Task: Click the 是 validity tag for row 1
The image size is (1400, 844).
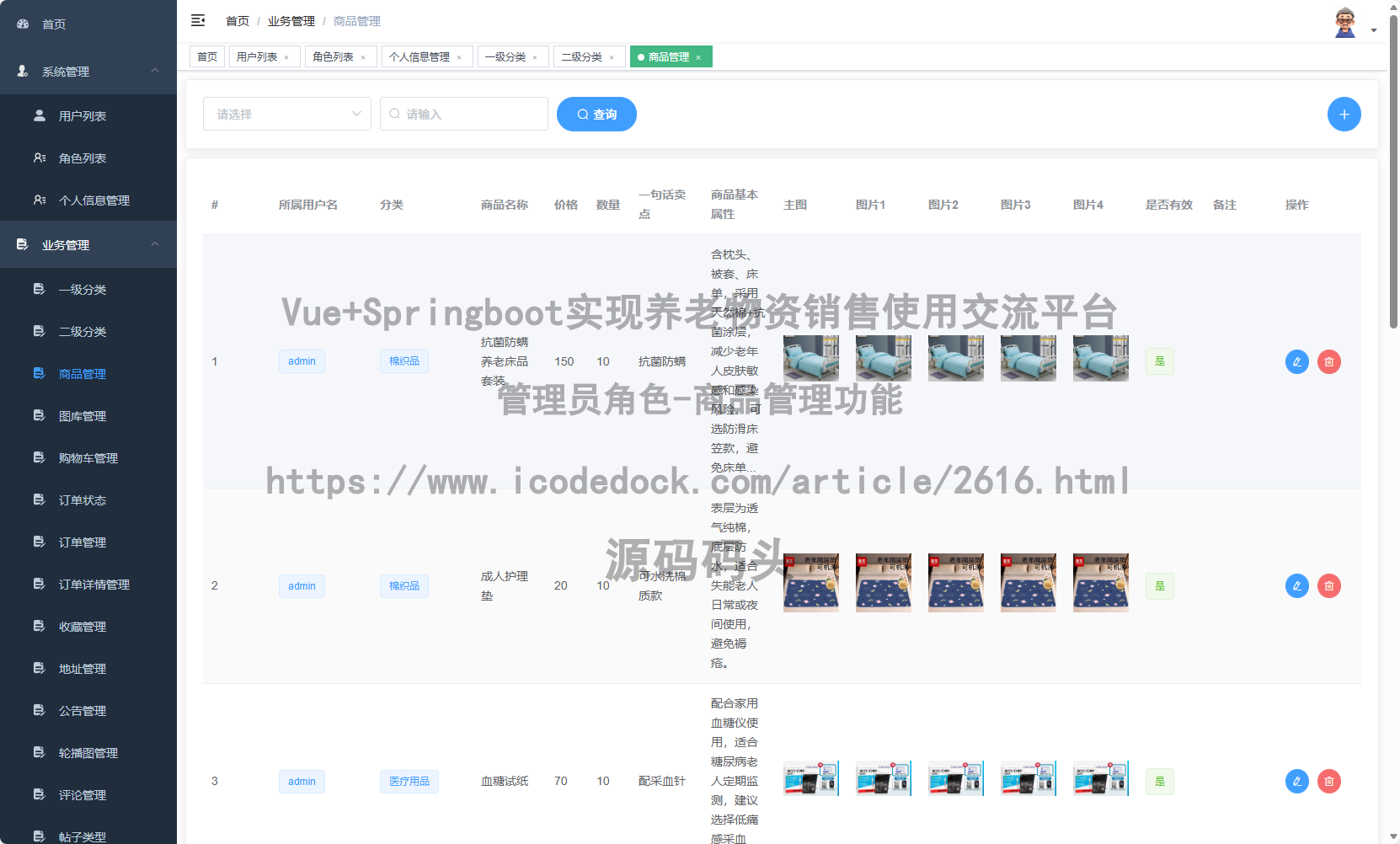Action: [1160, 361]
